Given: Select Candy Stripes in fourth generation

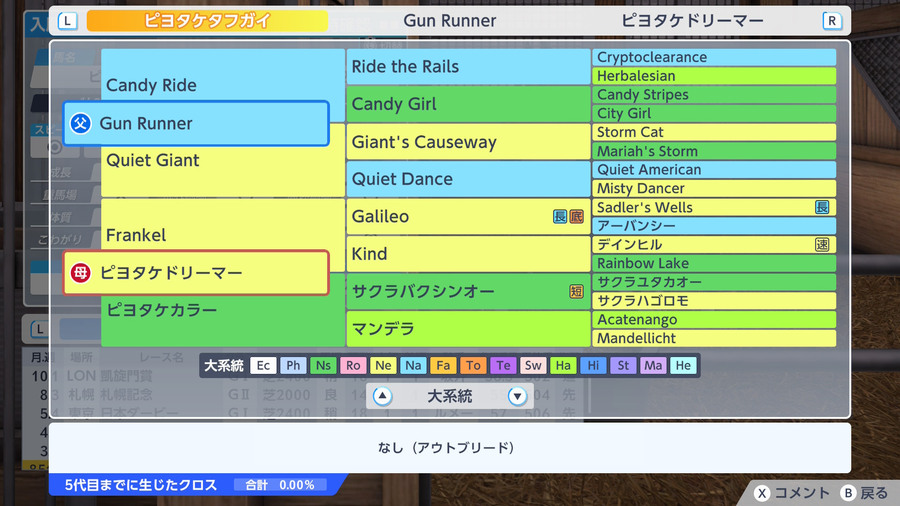Looking at the screenshot, I should pos(714,95).
